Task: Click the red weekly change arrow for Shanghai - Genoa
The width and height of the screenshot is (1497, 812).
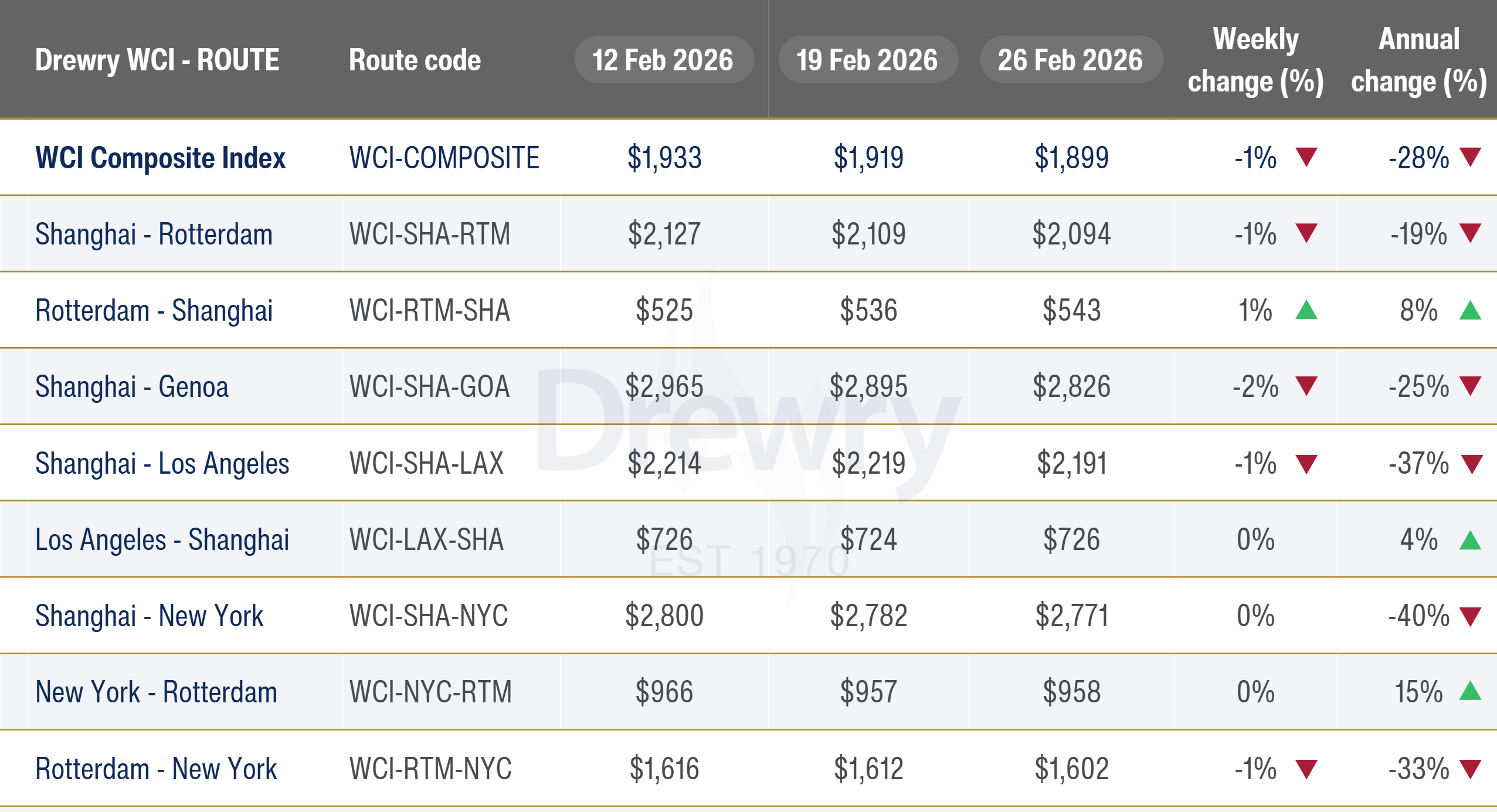Action: coord(1306,386)
